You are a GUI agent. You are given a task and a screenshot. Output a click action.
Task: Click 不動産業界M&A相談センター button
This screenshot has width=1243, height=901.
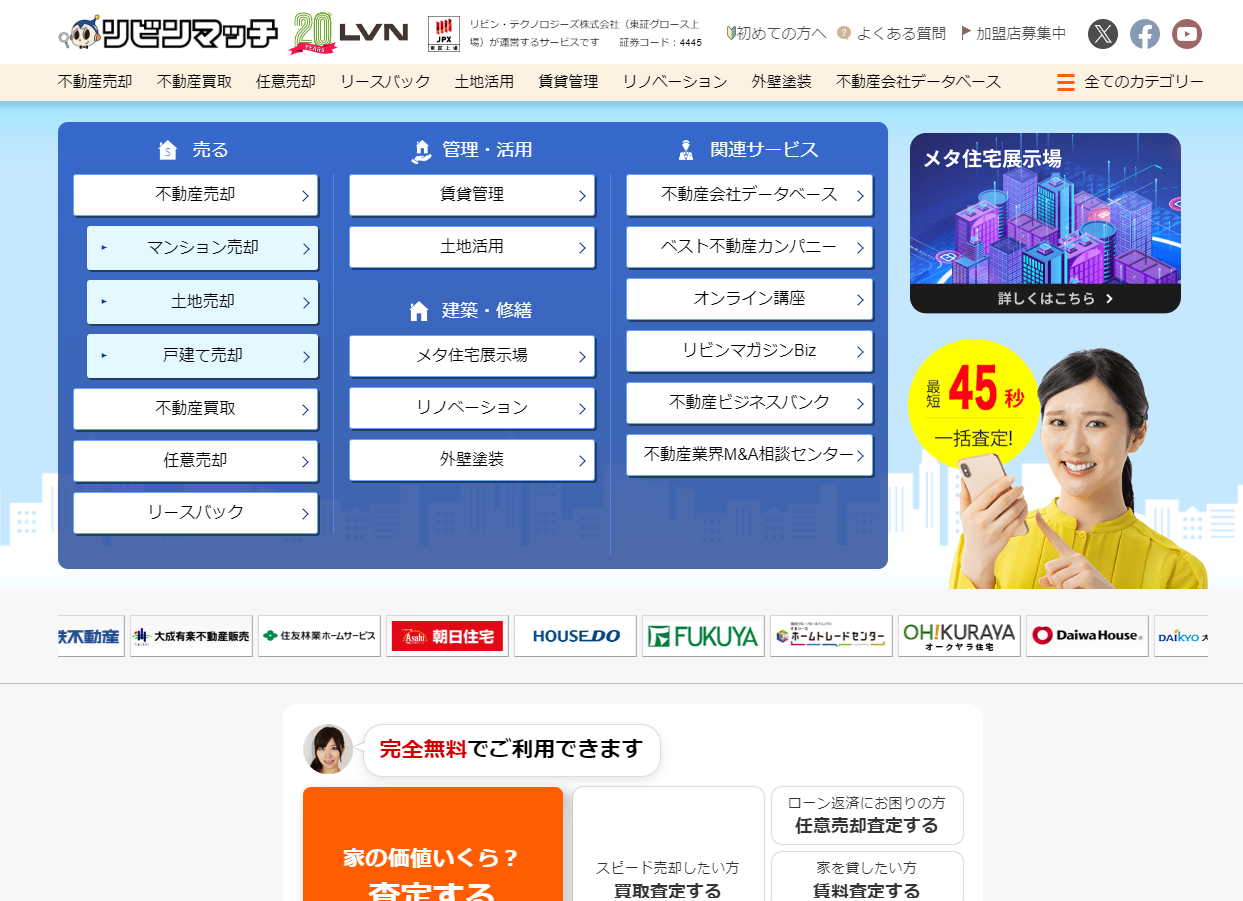click(749, 455)
